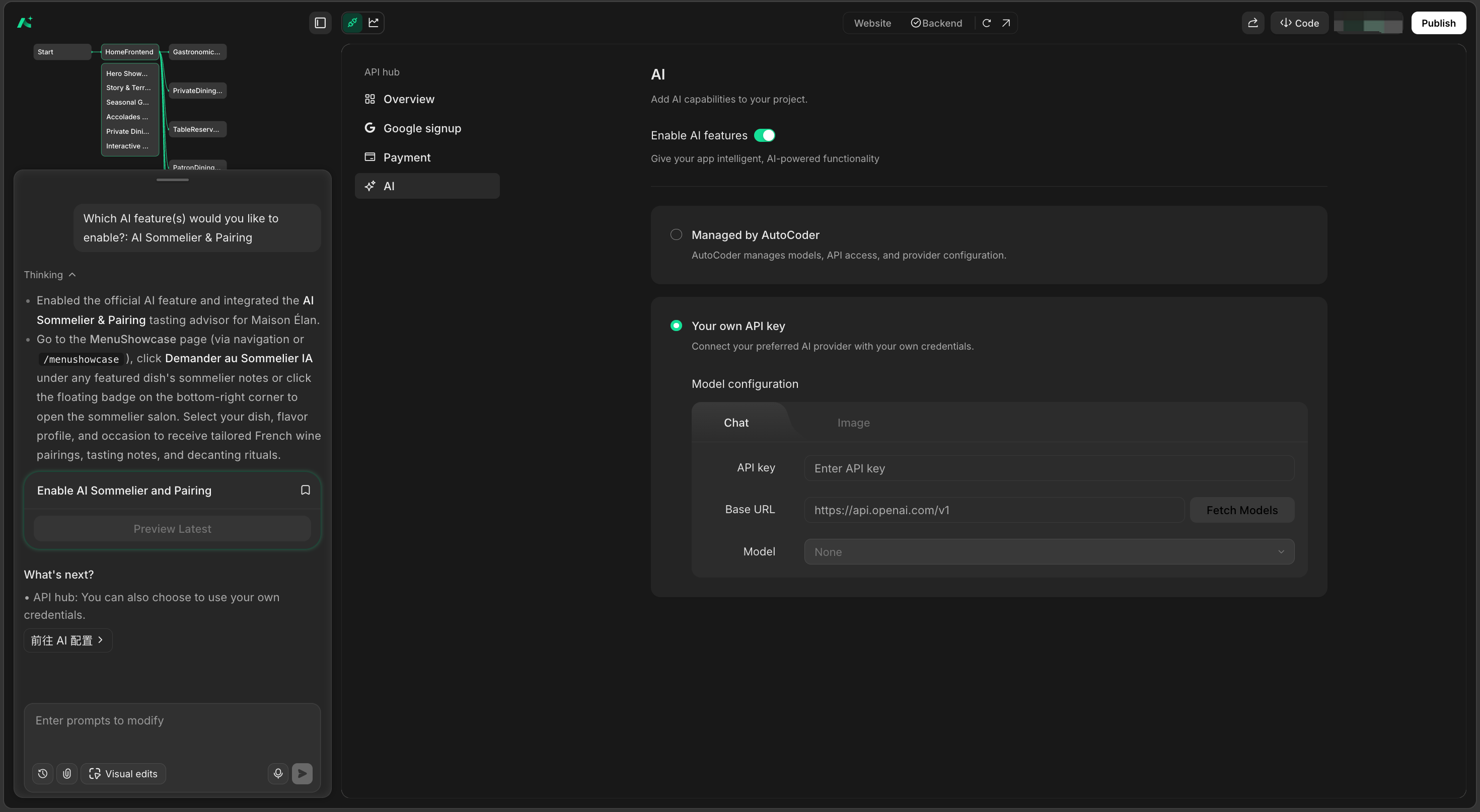Open the Code view
The height and width of the screenshot is (812, 1480).
click(1299, 23)
